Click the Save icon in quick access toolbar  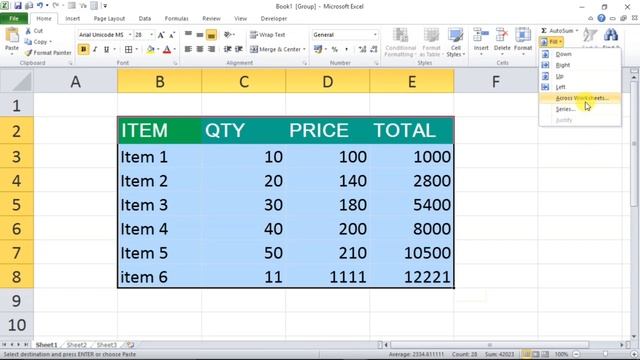coord(18,6)
